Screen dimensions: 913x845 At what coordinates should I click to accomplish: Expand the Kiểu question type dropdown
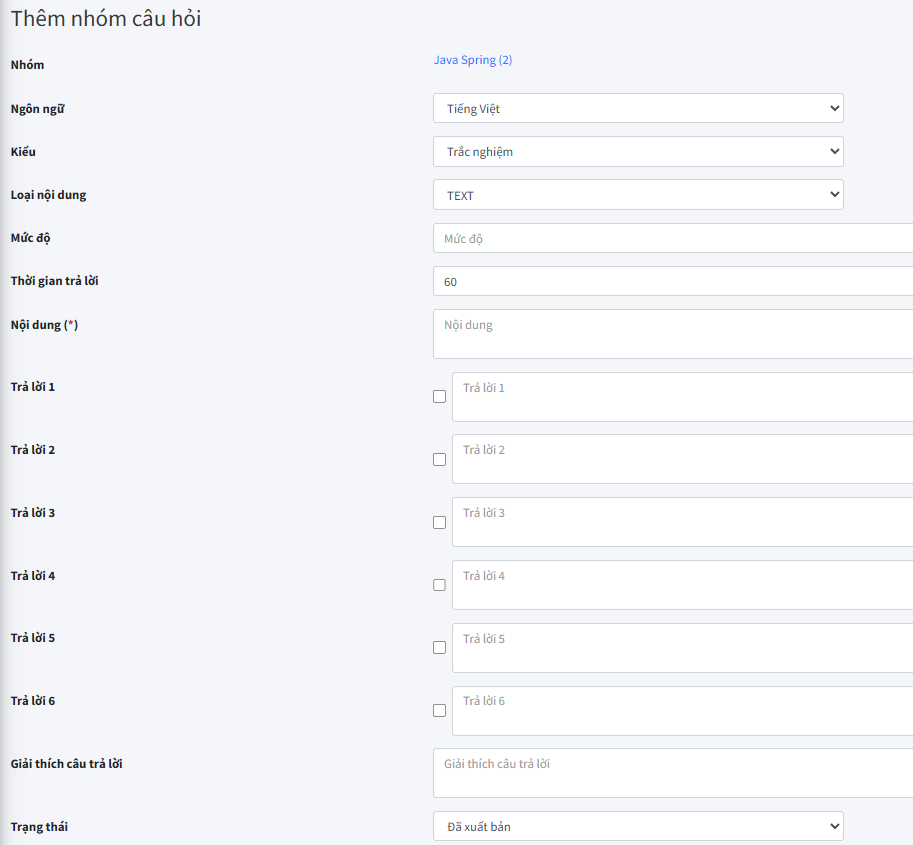click(638, 152)
